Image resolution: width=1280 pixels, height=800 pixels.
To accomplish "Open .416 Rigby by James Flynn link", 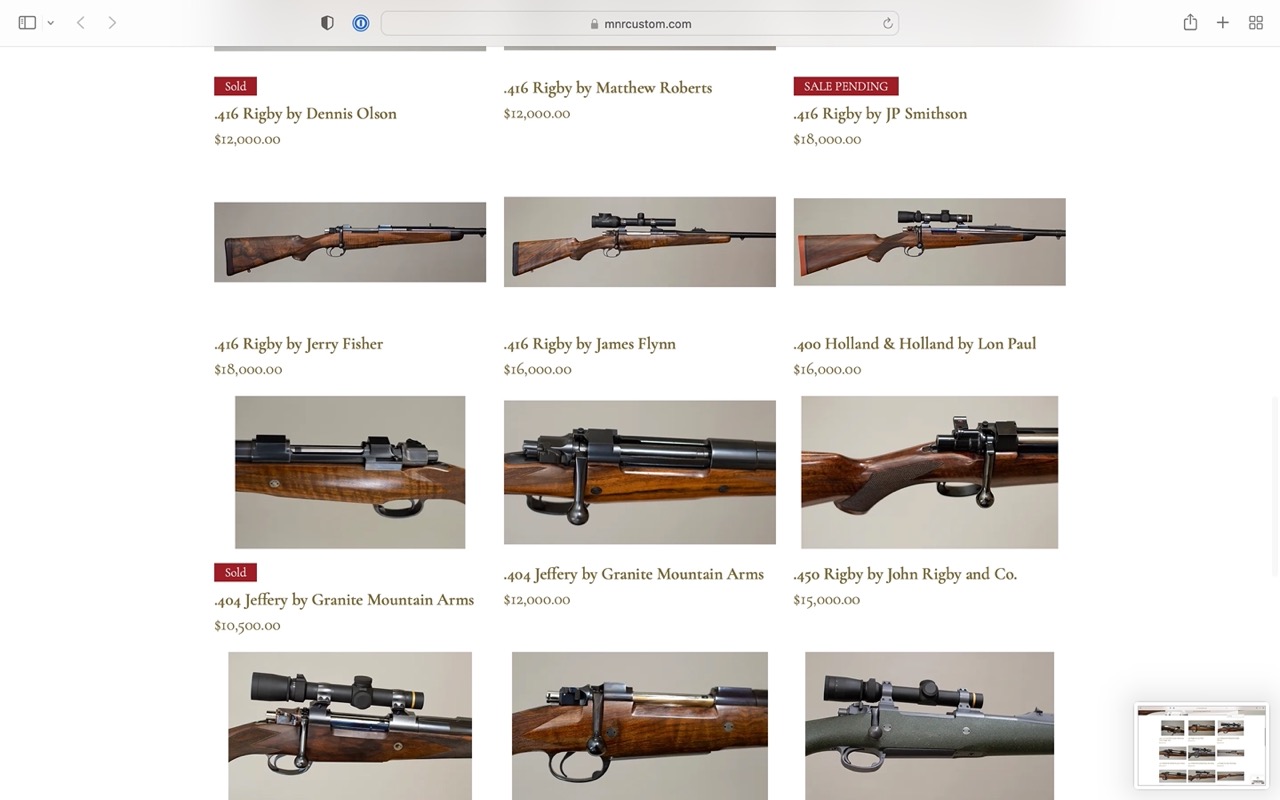I will (590, 344).
